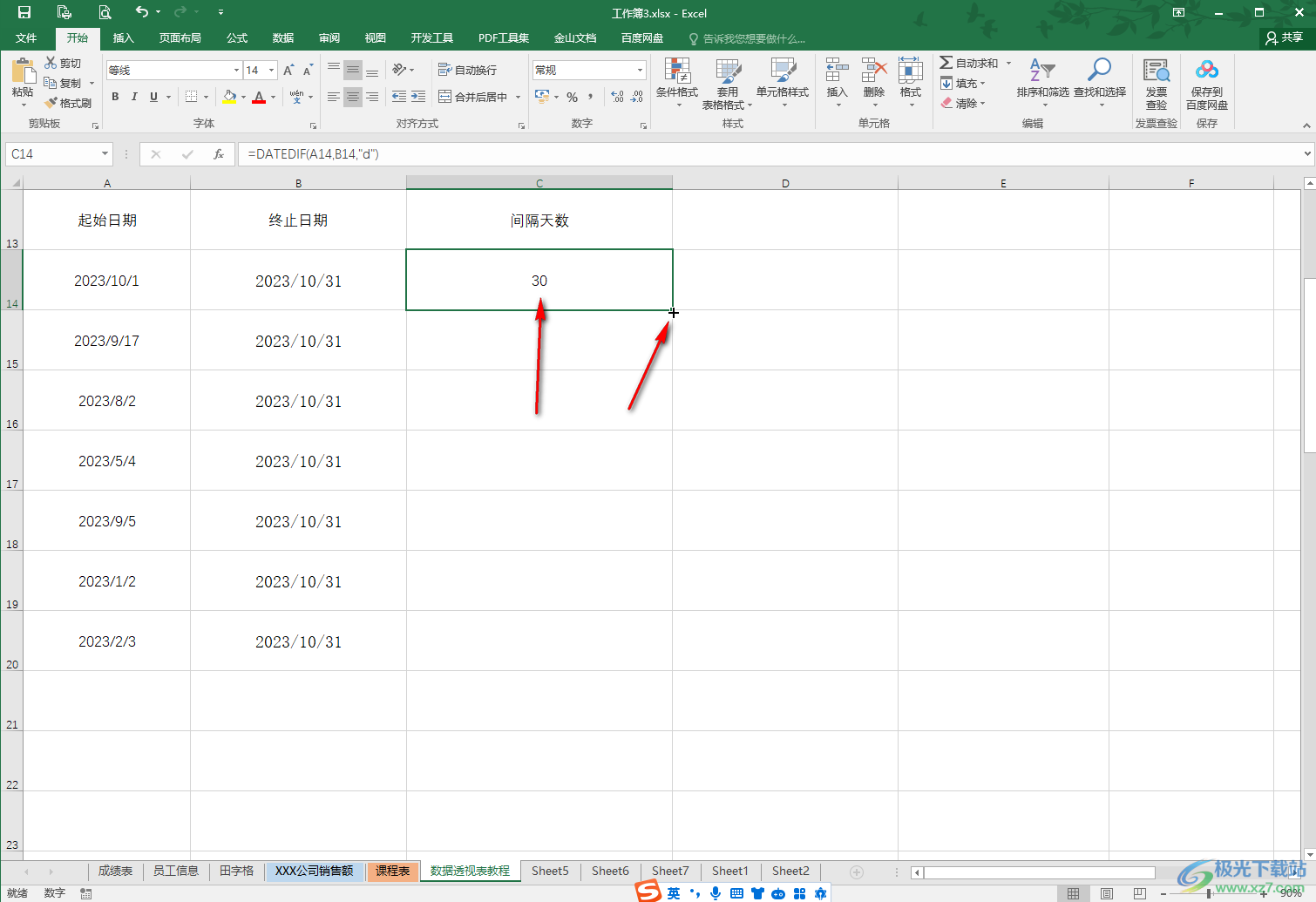This screenshot has height=902, width=1316.
Task: Click the Copy (复制) button
Action: [64, 84]
